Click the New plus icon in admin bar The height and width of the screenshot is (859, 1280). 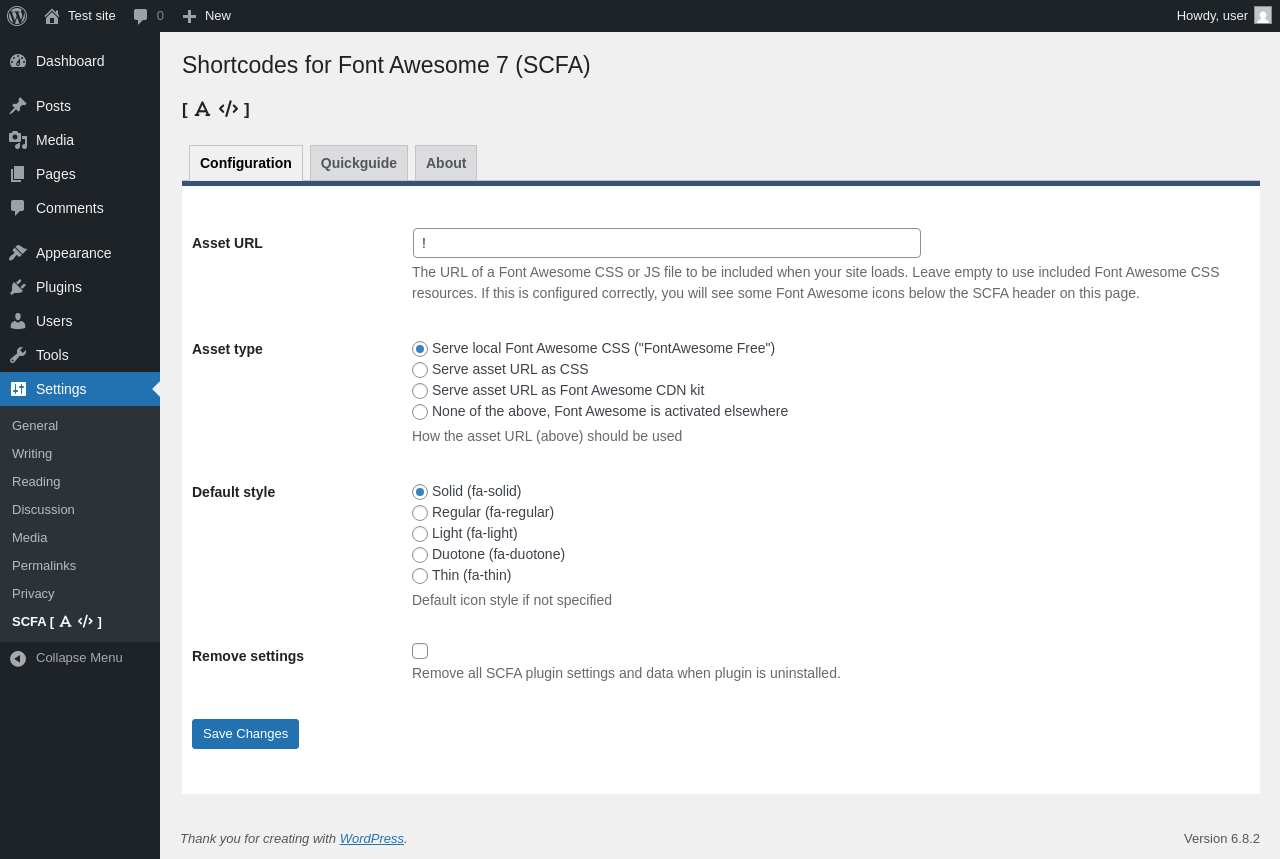[189, 16]
